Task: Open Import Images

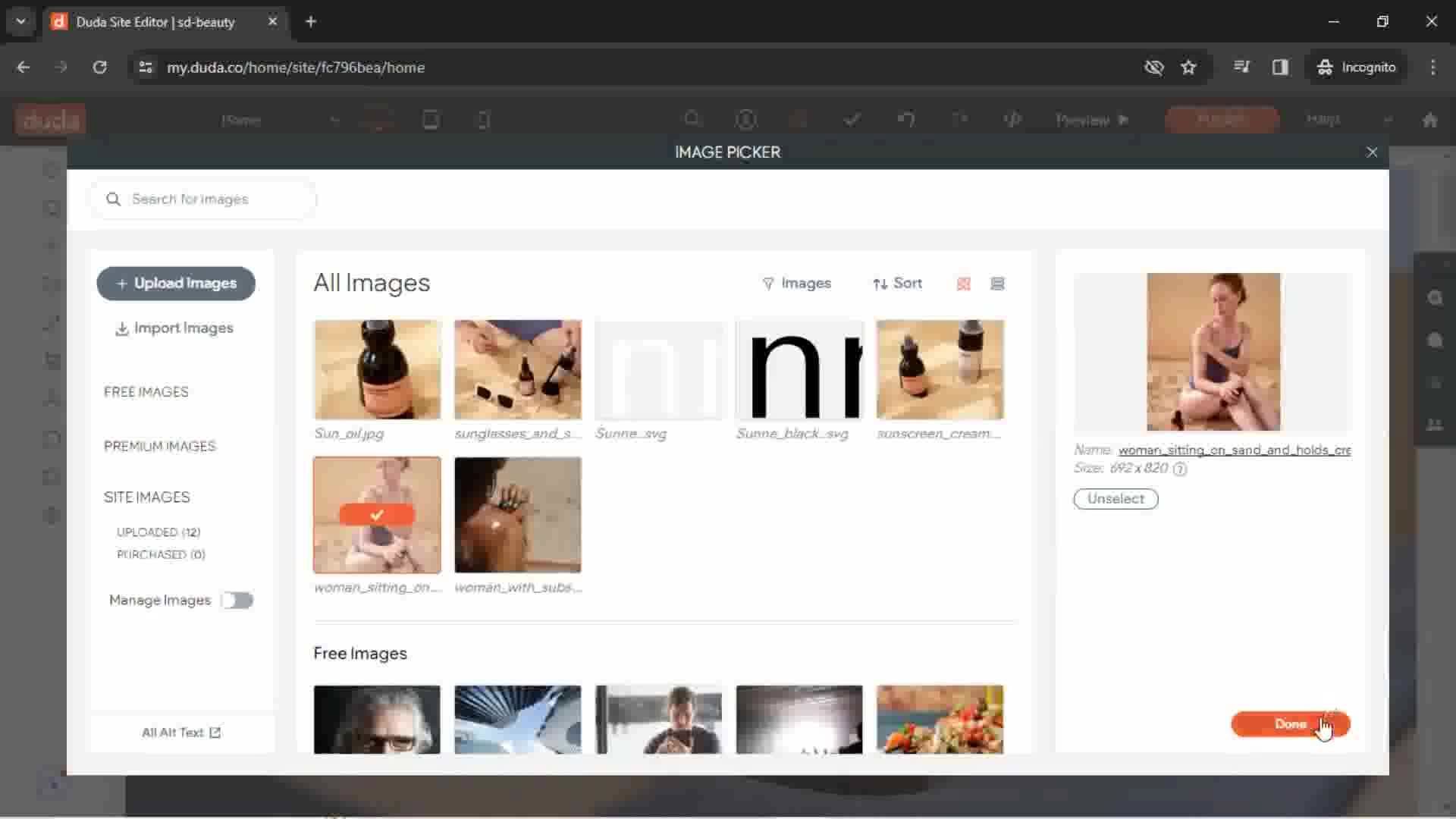Action: click(174, 328)
